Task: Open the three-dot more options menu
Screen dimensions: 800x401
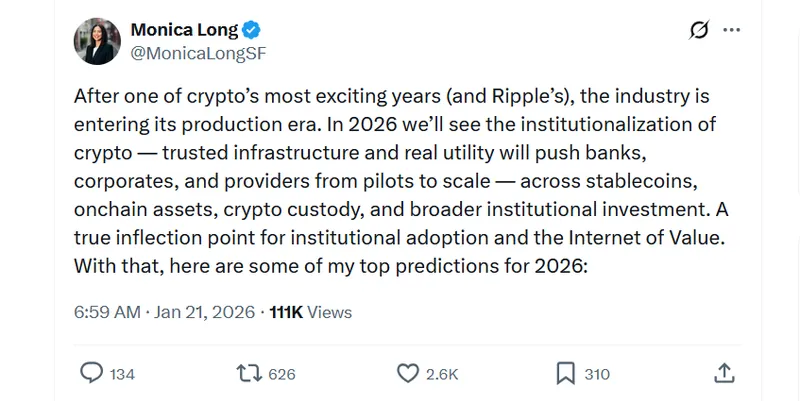Action: pos(732,31)
